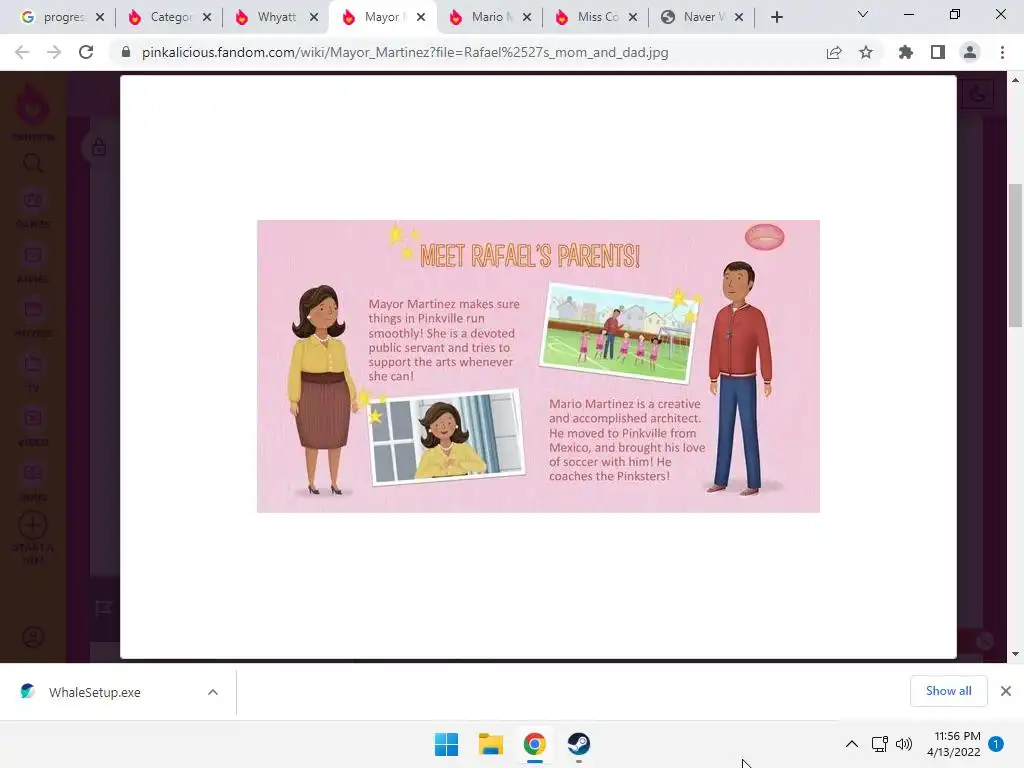This screenshot has width=1024, height=768.
Task: Switch to the 'Miss Co' tab
Action: tap(595, 17)
